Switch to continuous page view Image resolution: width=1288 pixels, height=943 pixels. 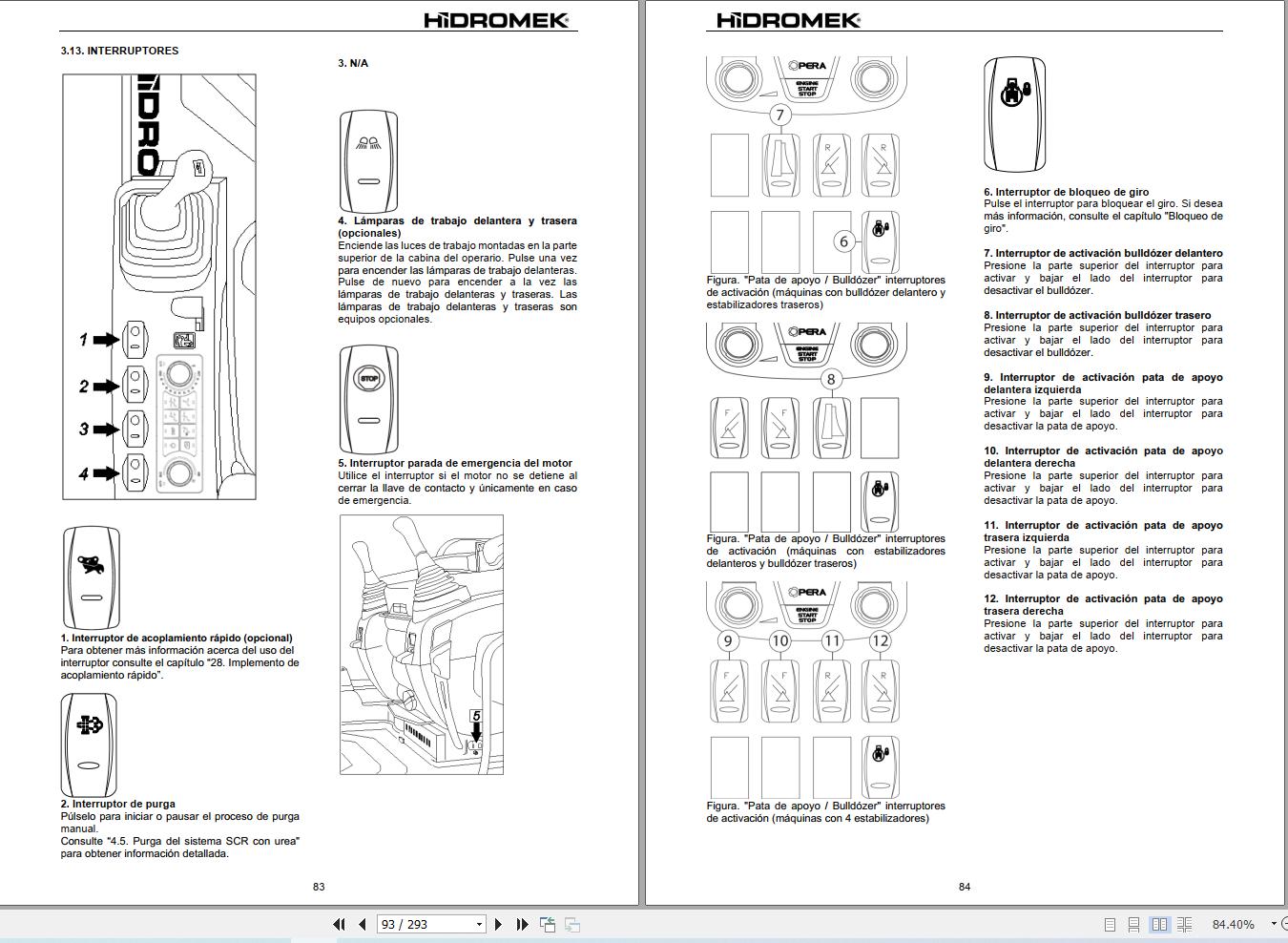pos(1133,924)
